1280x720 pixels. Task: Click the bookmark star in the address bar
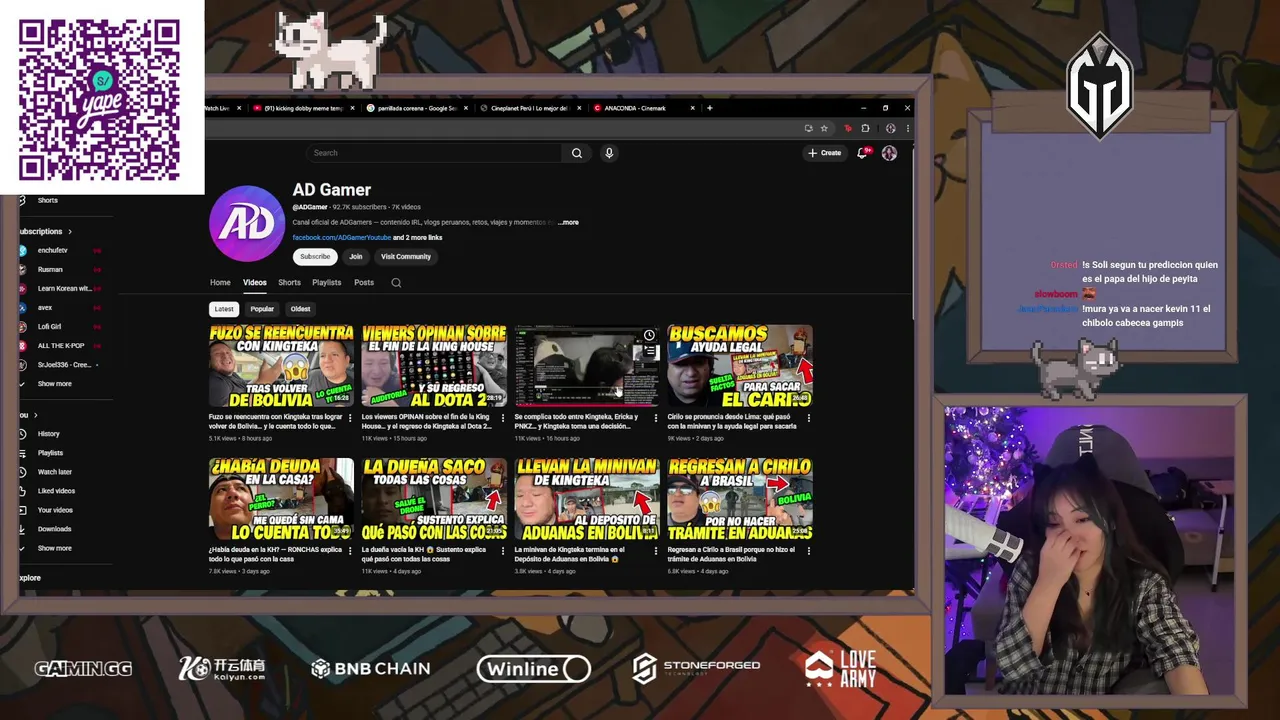(824, 128)
